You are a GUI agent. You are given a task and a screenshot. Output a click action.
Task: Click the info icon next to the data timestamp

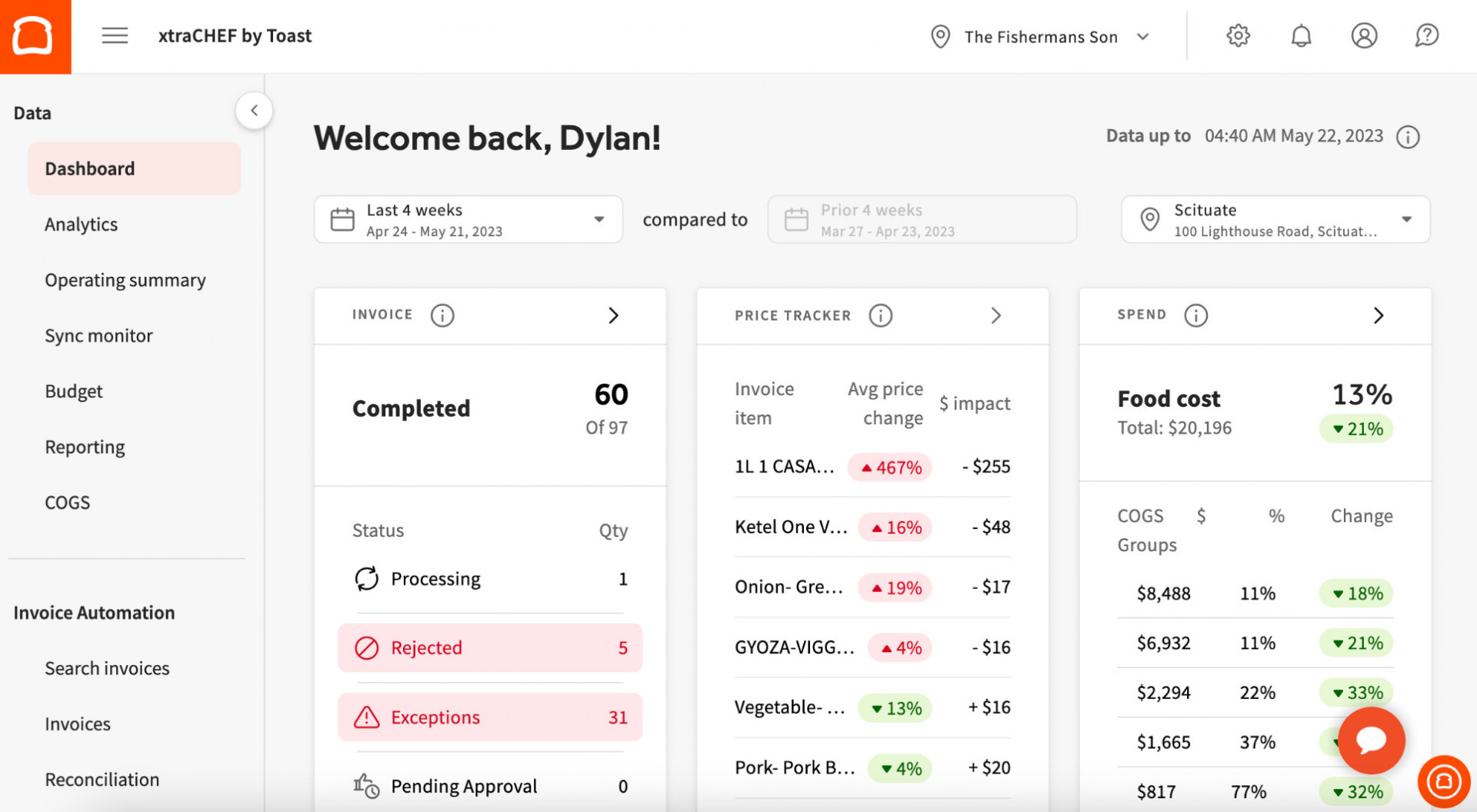coord(1408,137)
